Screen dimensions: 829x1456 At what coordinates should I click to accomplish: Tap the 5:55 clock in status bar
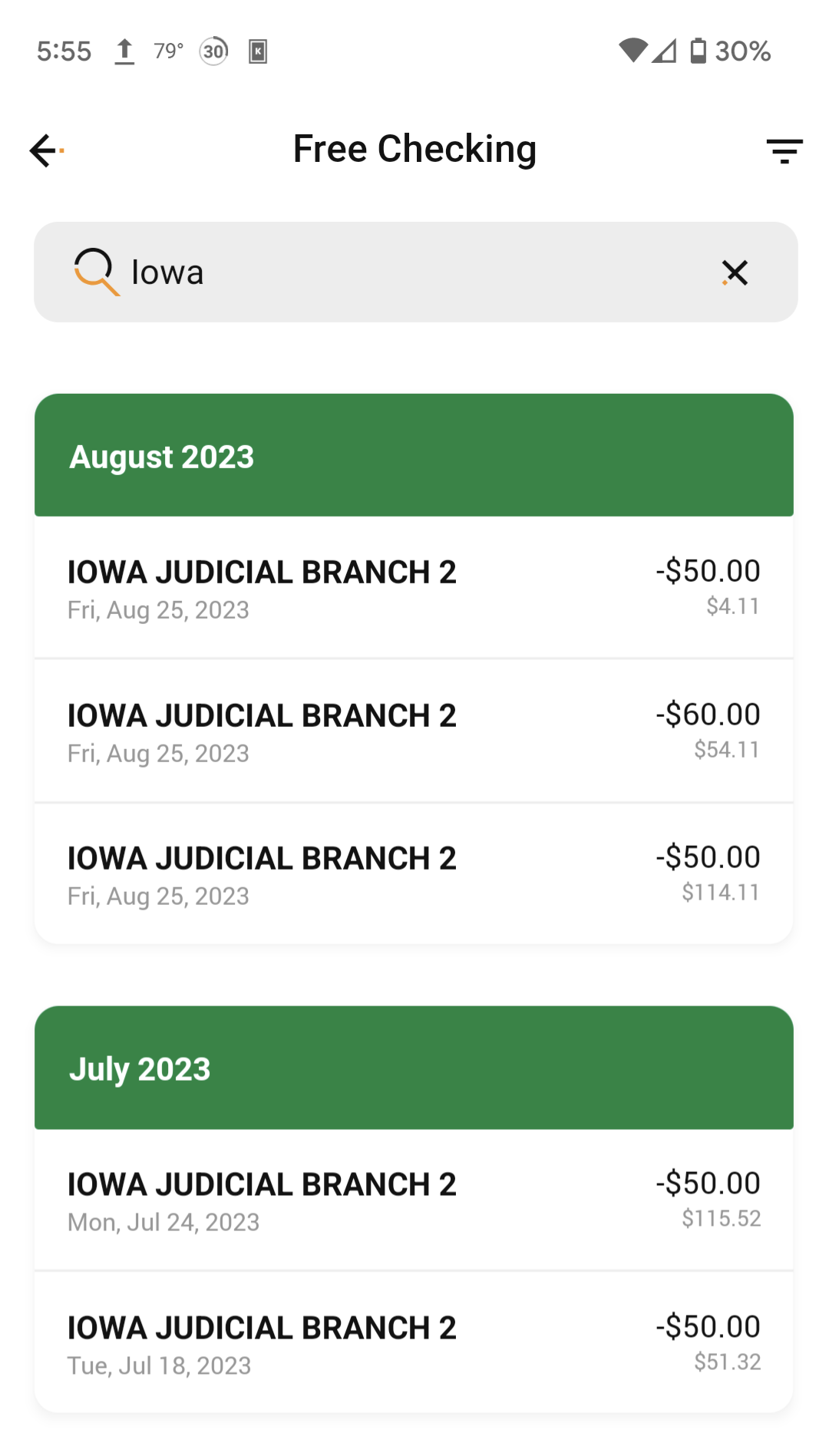[64, 51]
